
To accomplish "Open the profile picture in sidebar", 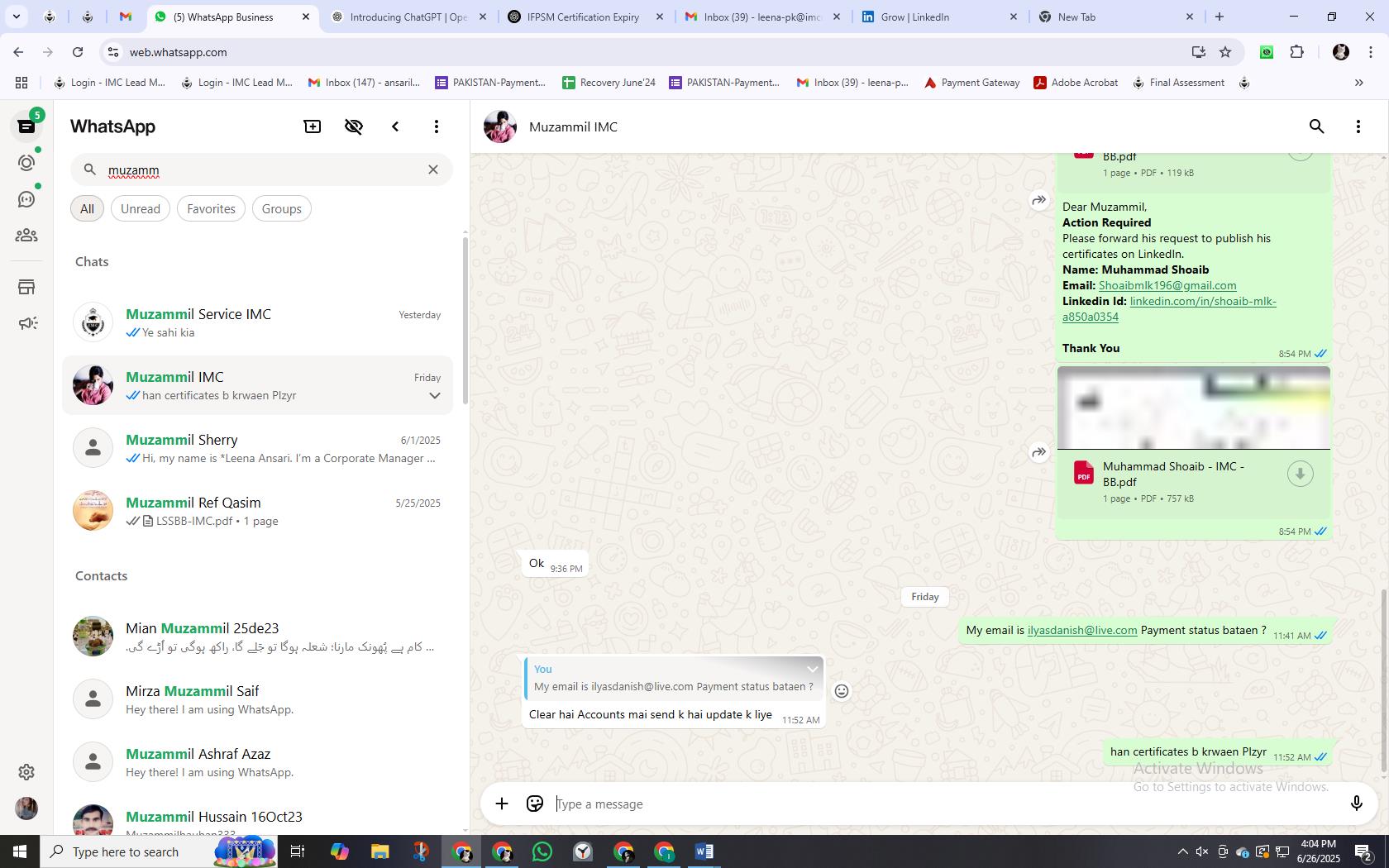I will click(26, 808).
